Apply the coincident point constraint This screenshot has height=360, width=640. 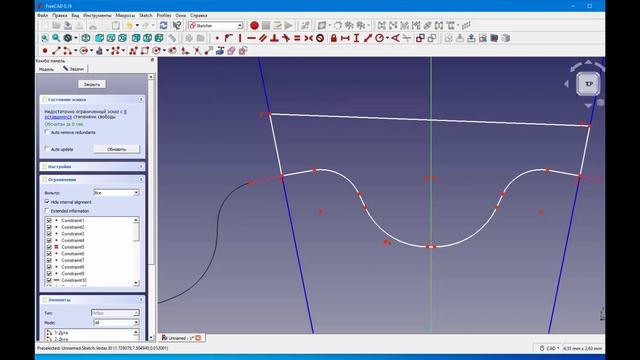click(x=217, y=38)
